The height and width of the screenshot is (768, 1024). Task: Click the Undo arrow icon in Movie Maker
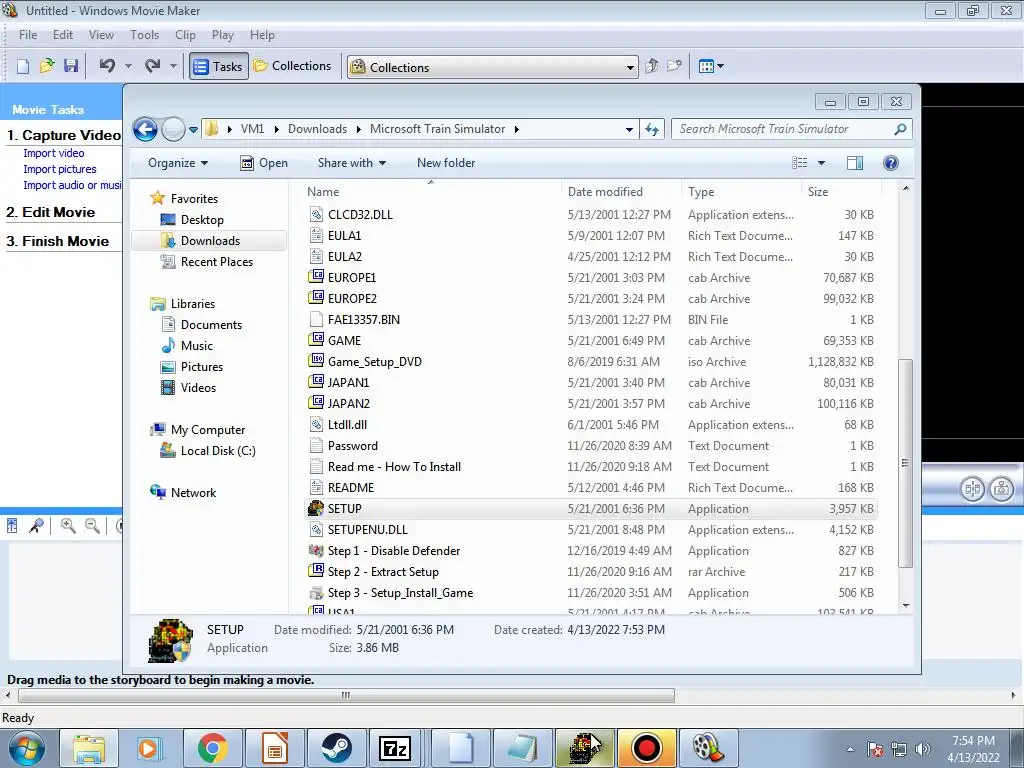click(x=107, y=66)
